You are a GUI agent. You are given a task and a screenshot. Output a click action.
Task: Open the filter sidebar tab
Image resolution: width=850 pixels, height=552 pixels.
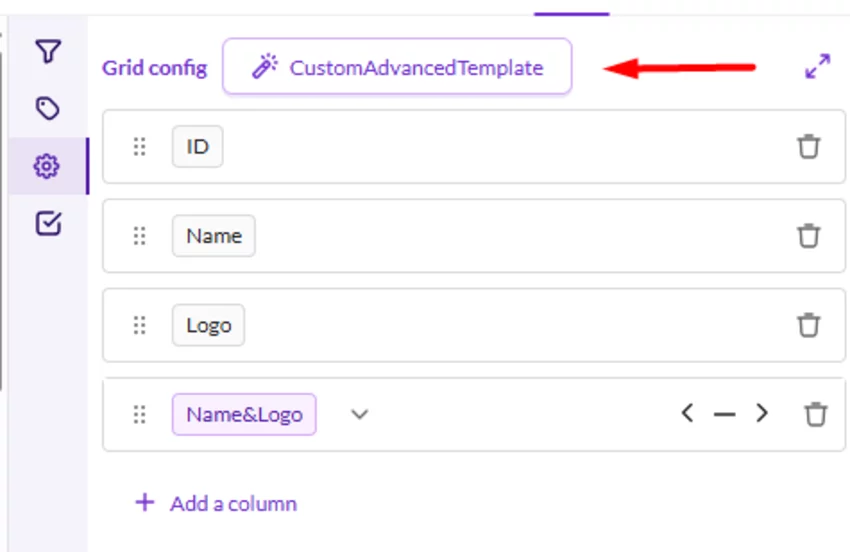coord(48,52)
